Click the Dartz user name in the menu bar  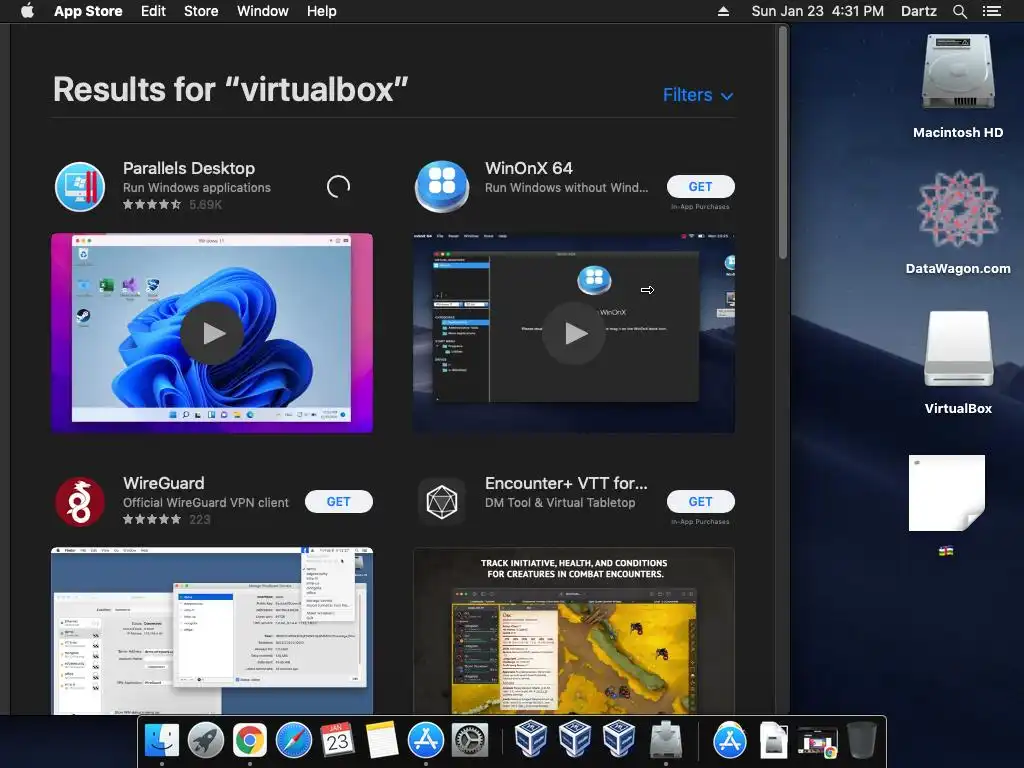pos(918,11)
